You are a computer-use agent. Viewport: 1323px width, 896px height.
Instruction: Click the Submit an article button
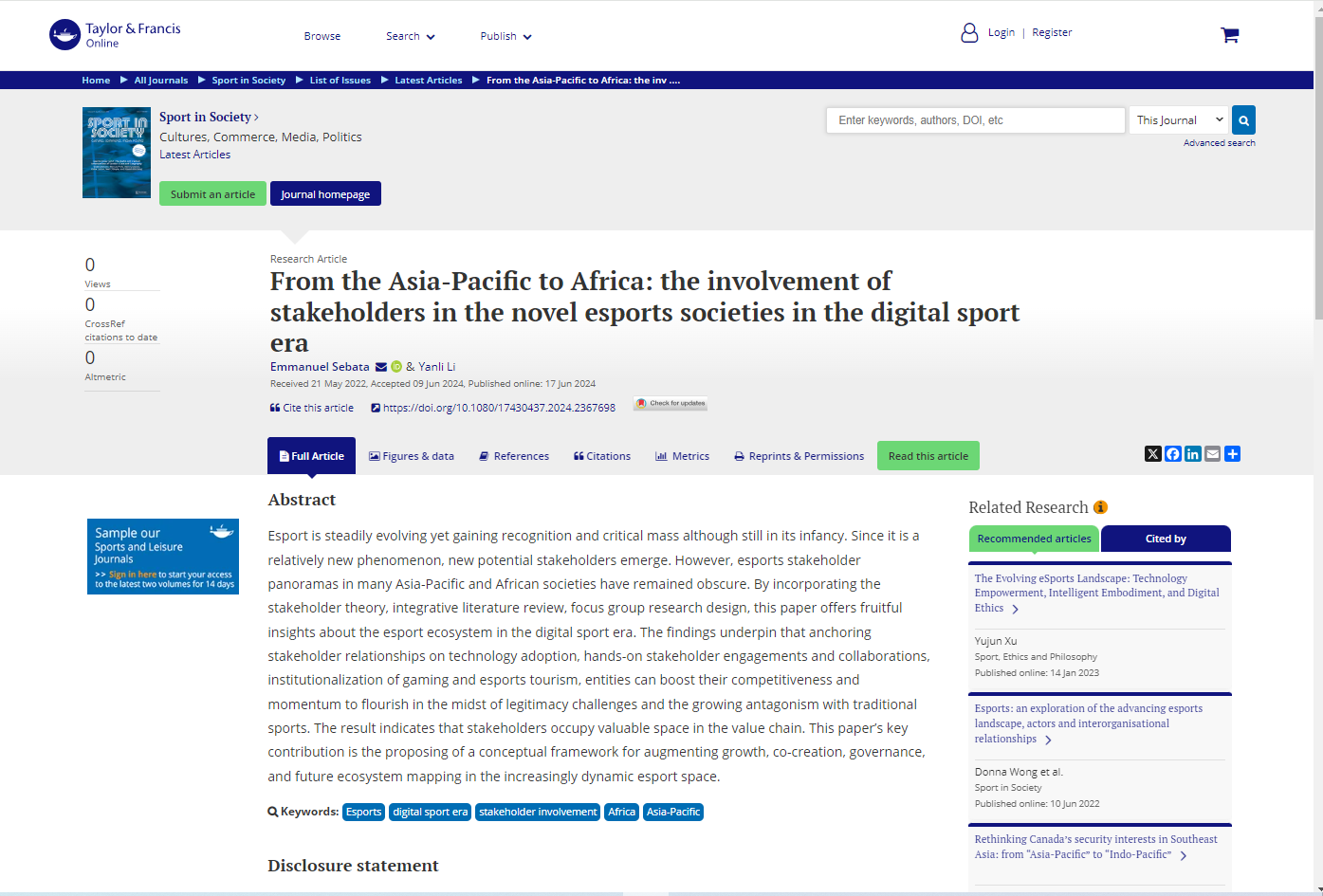pos(212,194)
